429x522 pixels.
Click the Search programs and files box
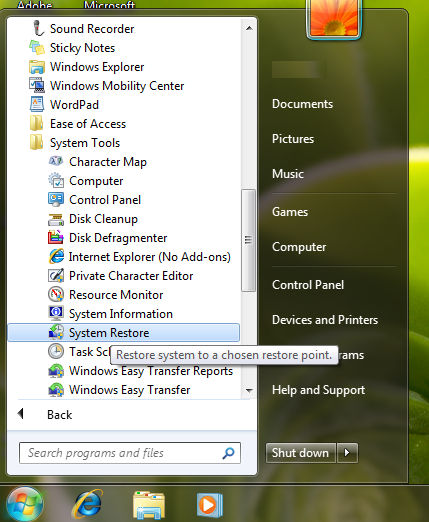click(130, 453)
